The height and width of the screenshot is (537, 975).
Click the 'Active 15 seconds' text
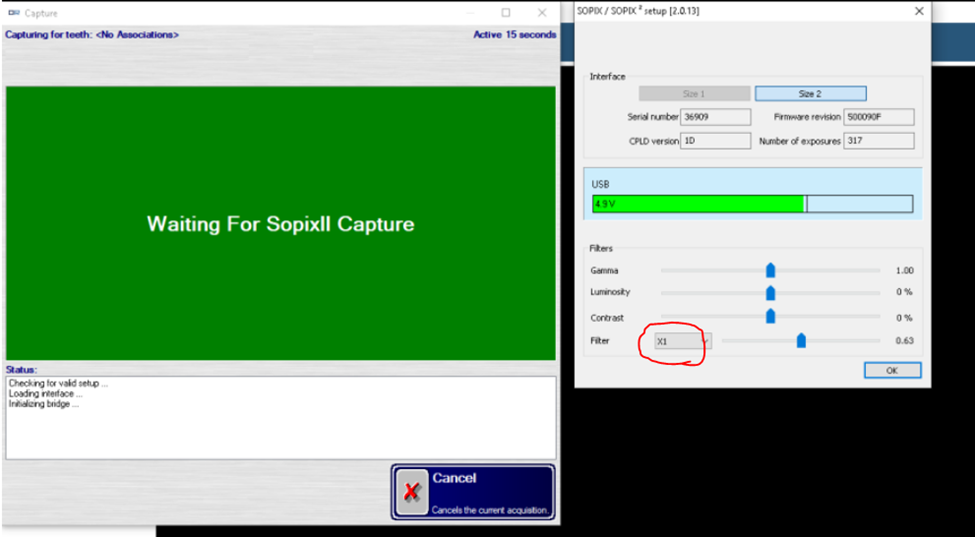pyautogui.click(x=515, y=35)
